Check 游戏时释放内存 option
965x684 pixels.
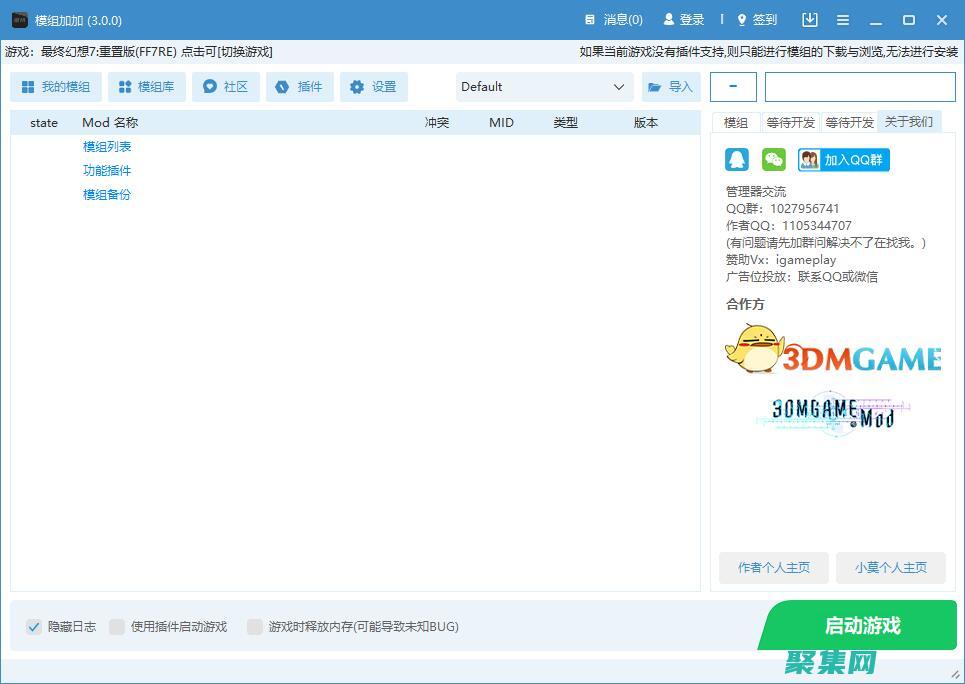tap(255, 626)
